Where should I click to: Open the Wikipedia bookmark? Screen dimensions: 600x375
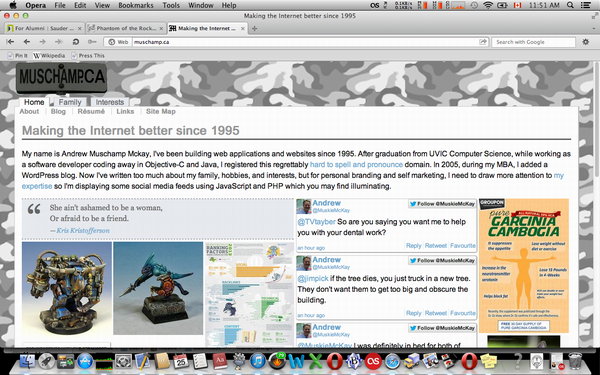coord(49,55)
